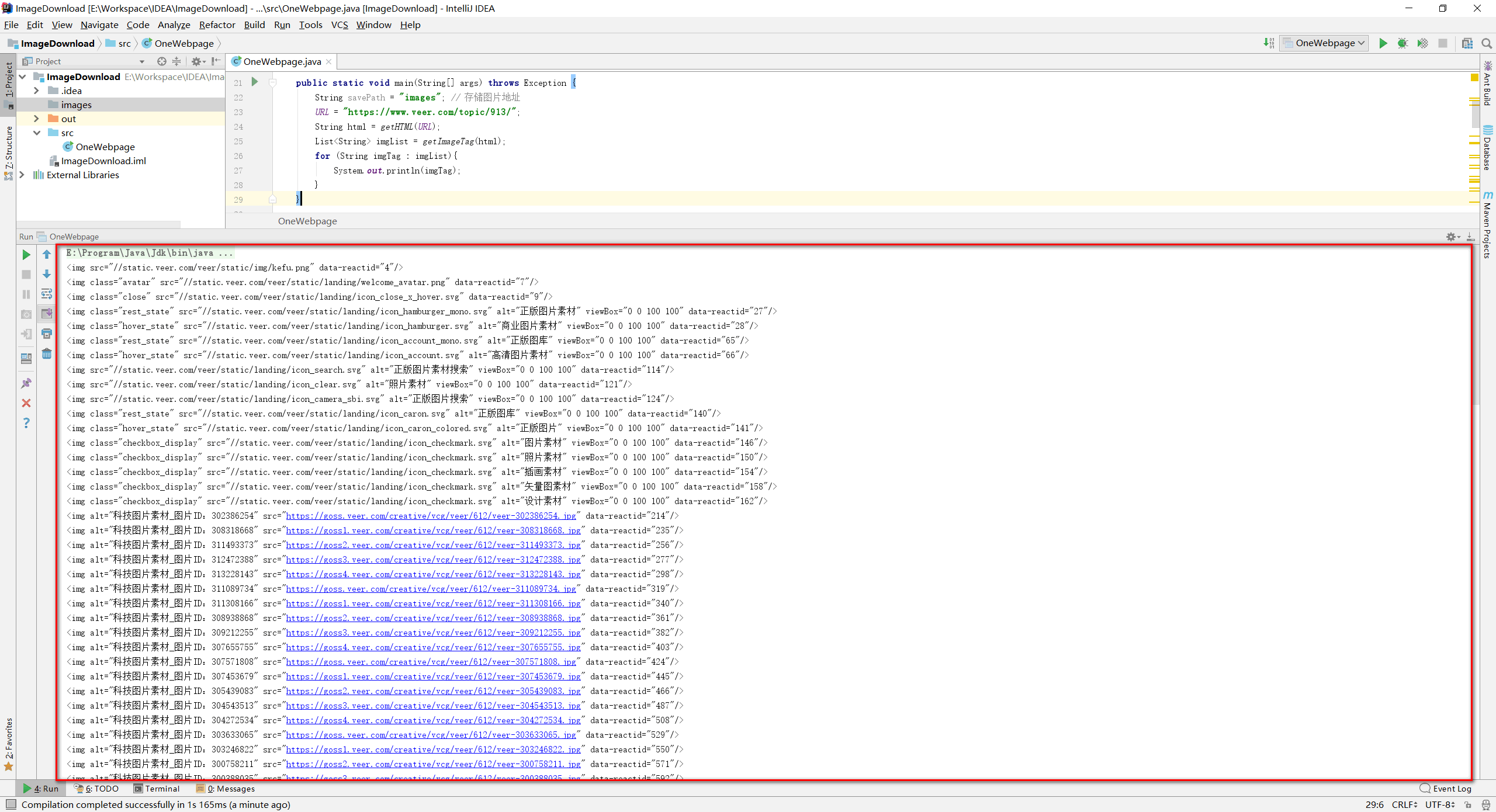
Task: Click yellow warning marker in editor stripe
Action: click(1474, 77)
